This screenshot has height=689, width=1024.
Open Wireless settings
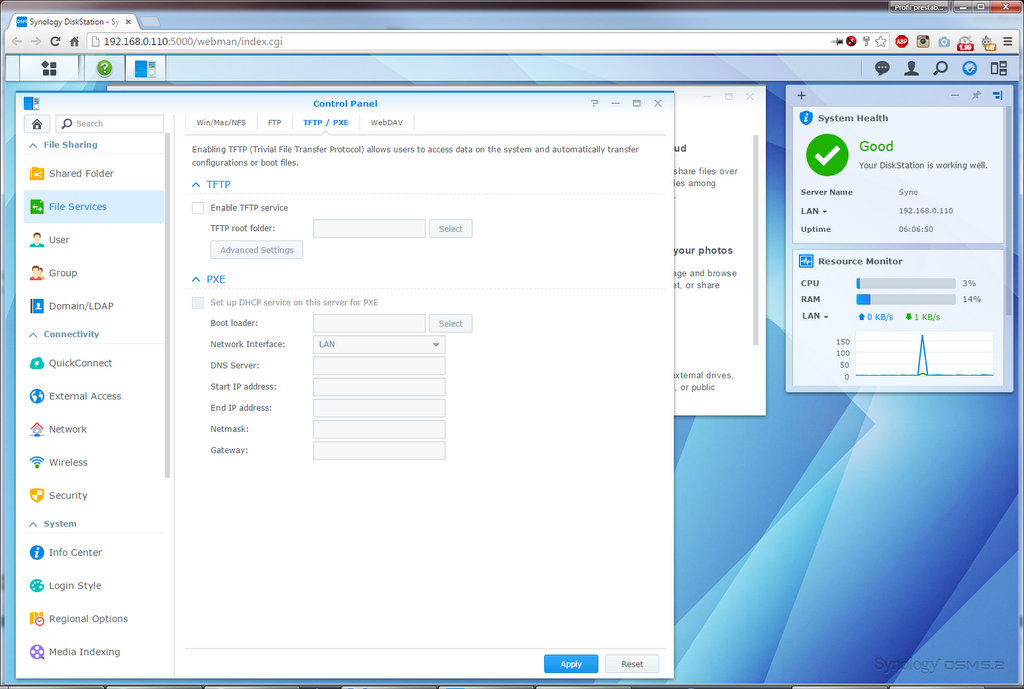point(94,462)
